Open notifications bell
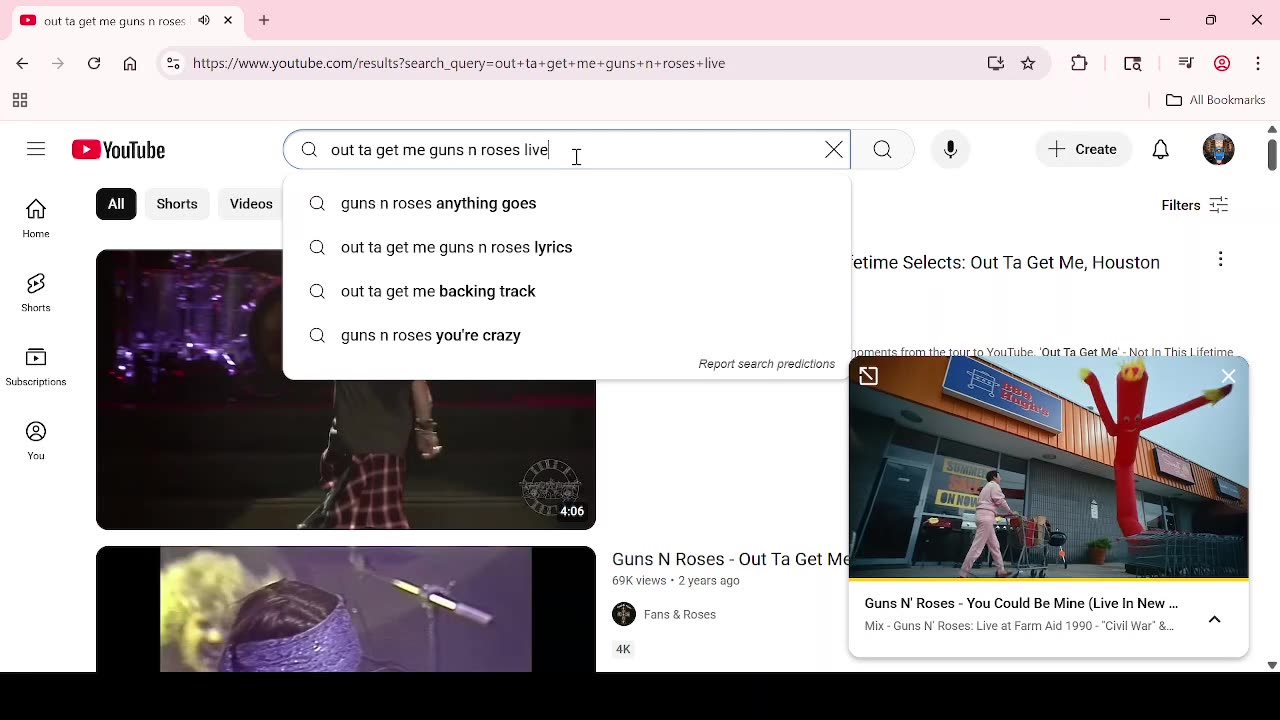 click(1160, 149)
